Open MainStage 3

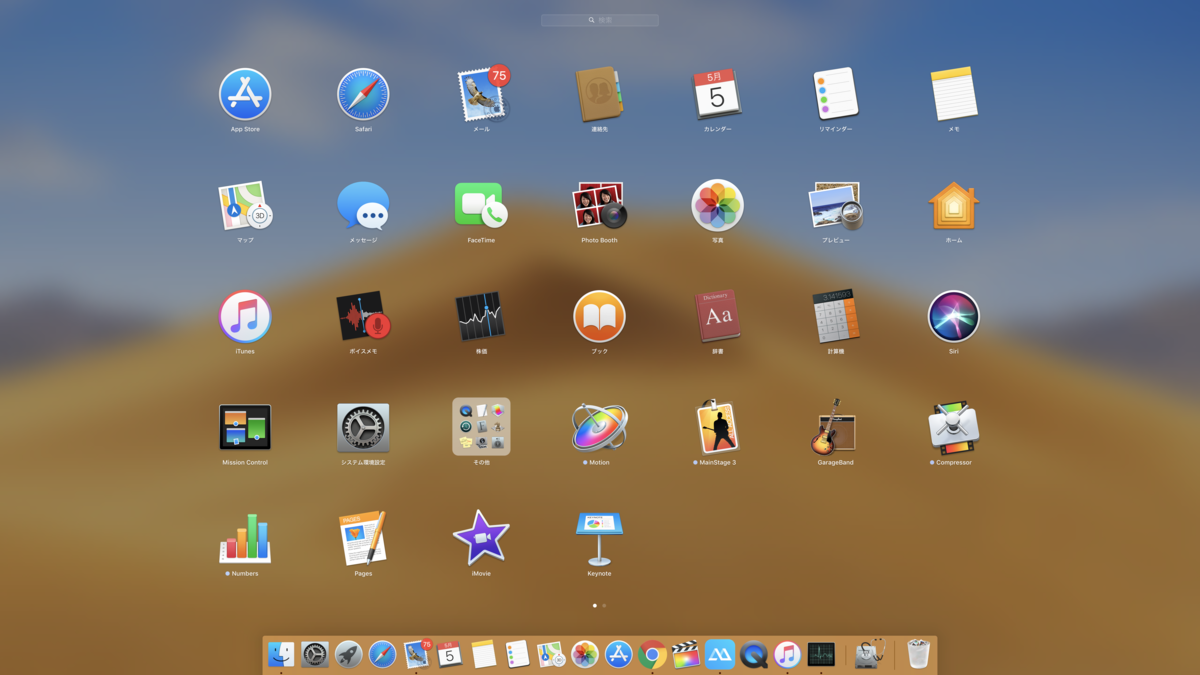[x=717, y=427]
